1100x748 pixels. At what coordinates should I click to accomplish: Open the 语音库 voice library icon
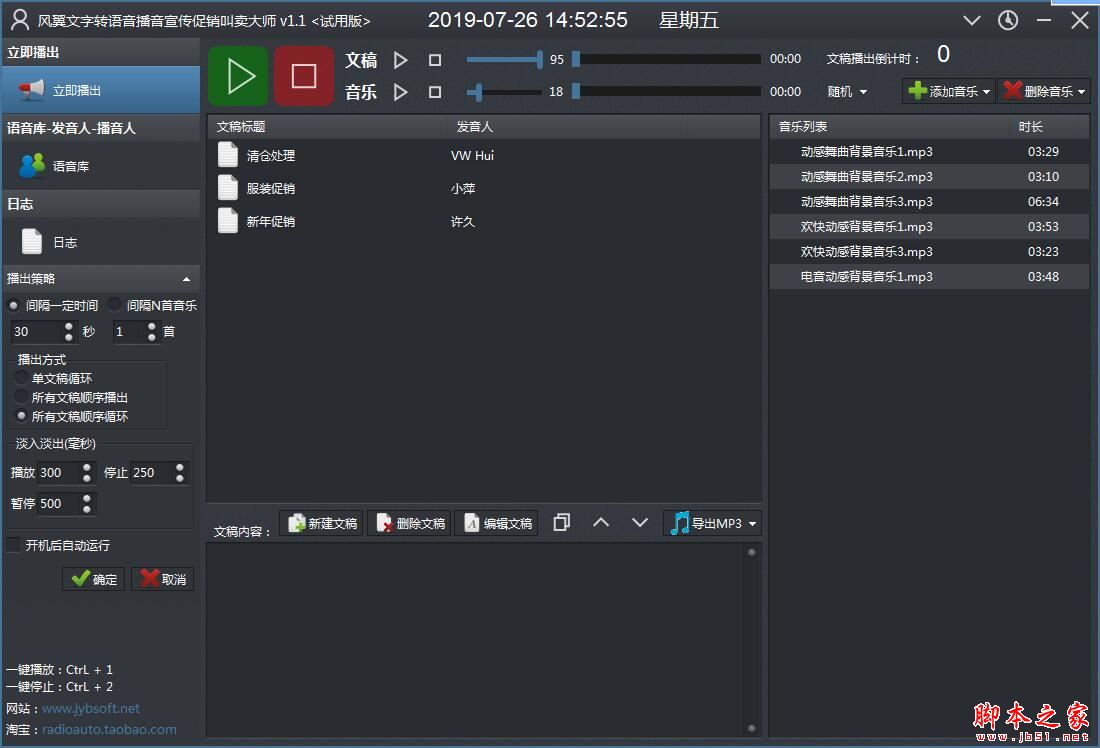coord(32,166)
